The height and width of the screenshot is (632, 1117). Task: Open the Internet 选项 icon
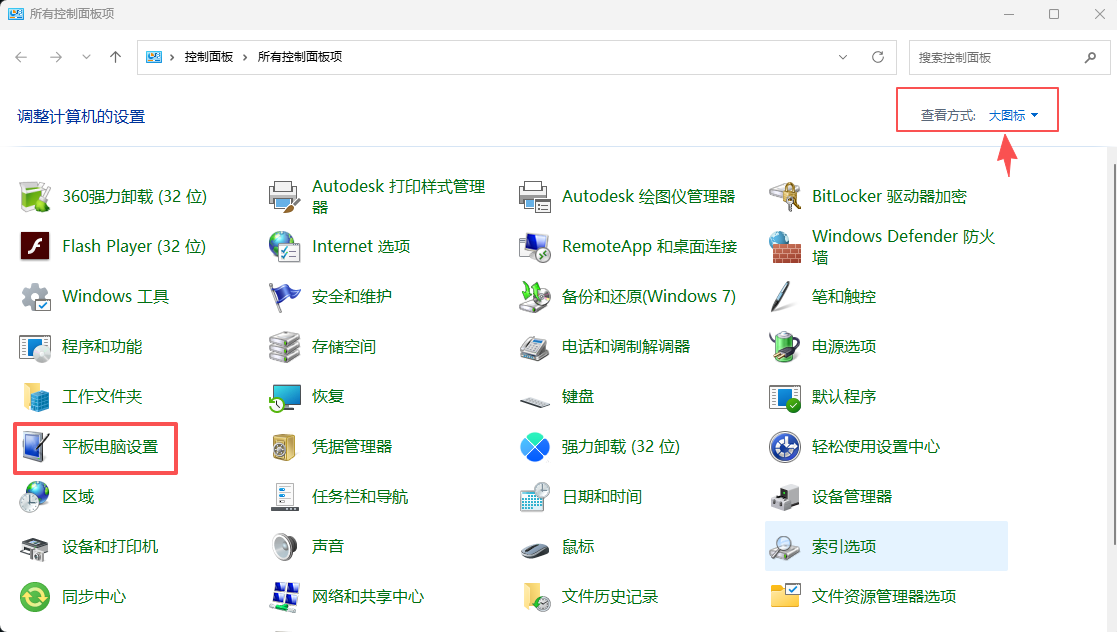point(285,247)
